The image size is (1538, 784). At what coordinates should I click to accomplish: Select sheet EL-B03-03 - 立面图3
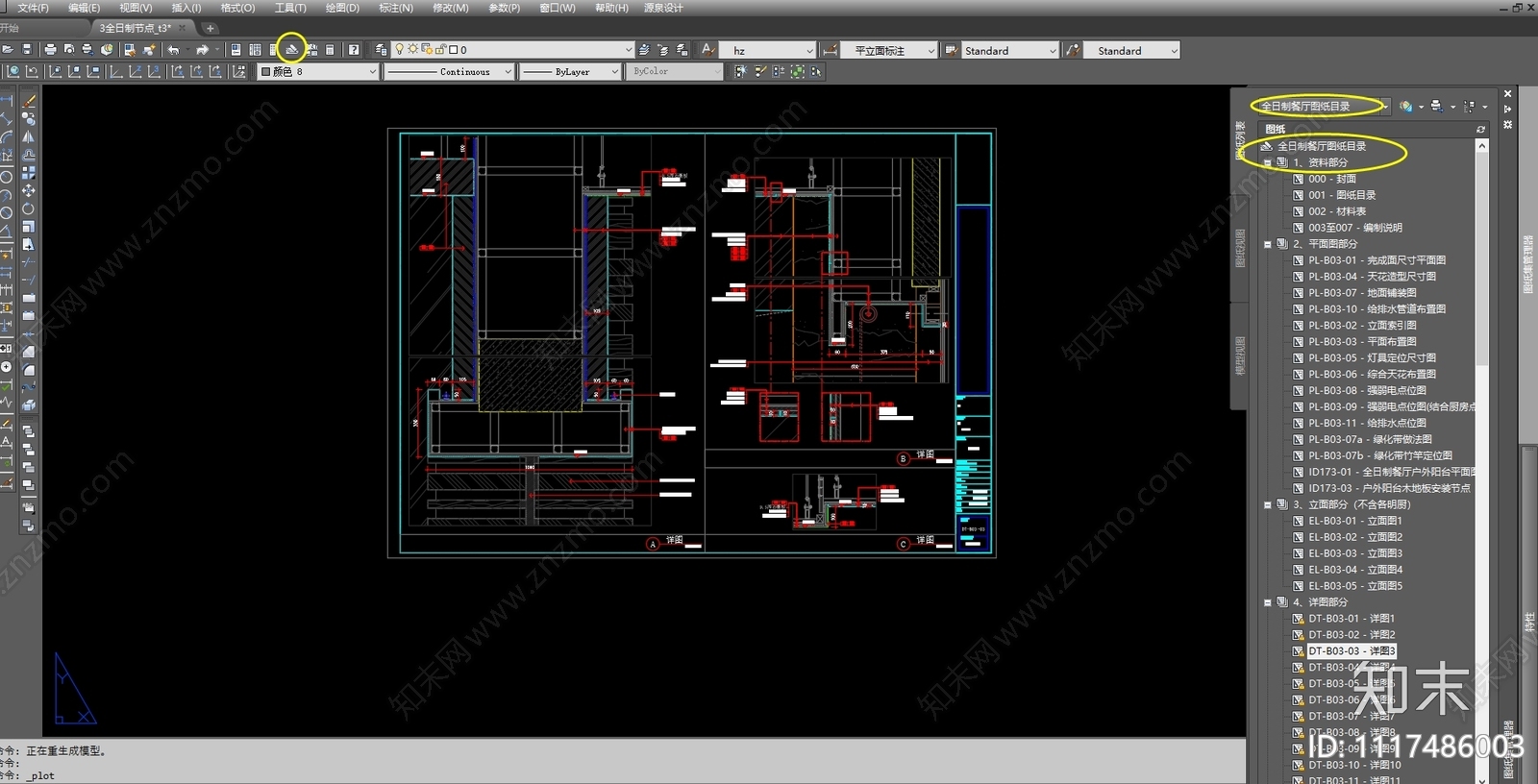pyautogui.click(x=1354, y=553)
